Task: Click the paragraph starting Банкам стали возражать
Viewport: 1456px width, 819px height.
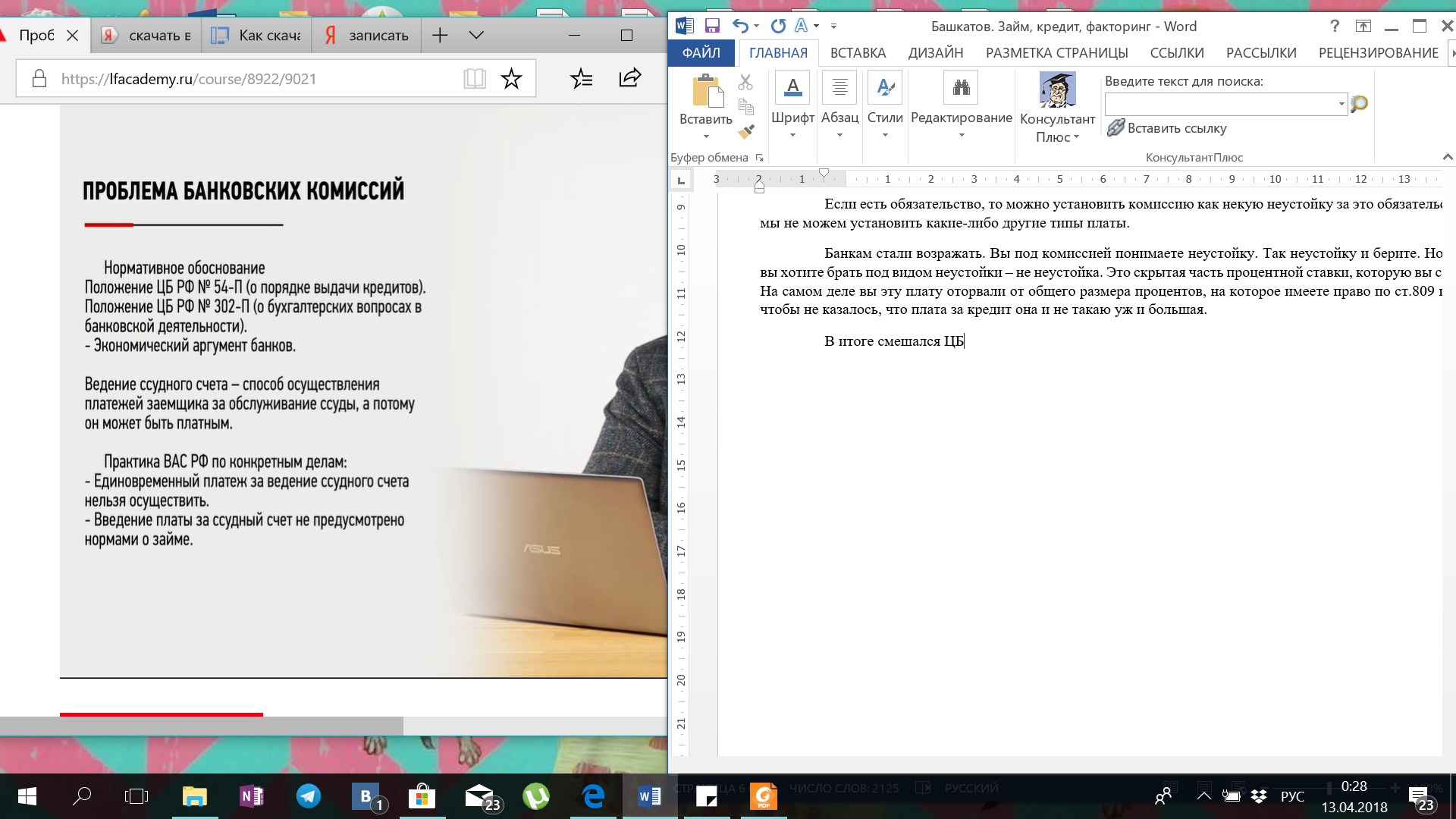Action: (x=1101, y=281)
